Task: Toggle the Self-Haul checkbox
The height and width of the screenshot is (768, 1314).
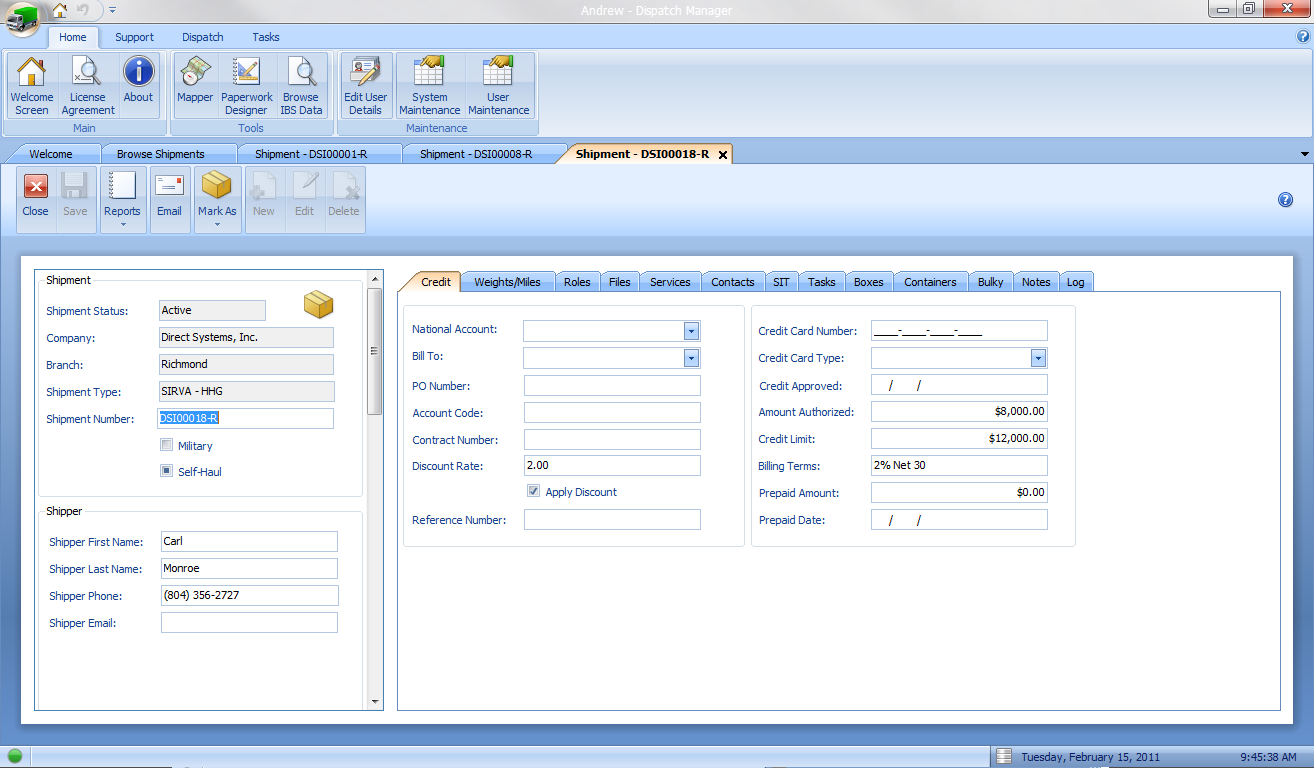Action: tap(167, 471)
